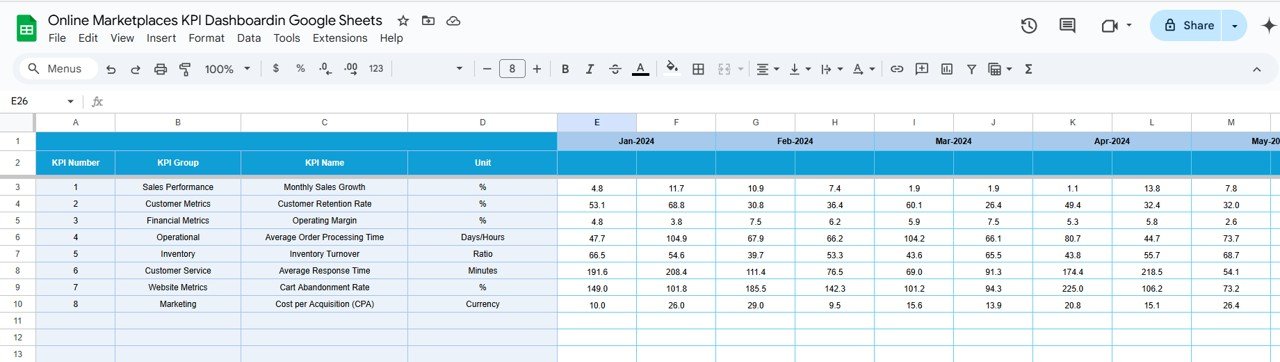1280x362 pixels.
Task: Open Share options dropdown arrow
Action: click(x=1236, y=26)
